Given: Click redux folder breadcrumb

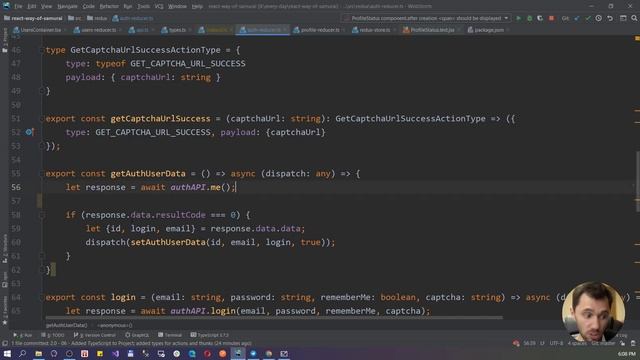Looking at the screenshot, I should (97, 18).
